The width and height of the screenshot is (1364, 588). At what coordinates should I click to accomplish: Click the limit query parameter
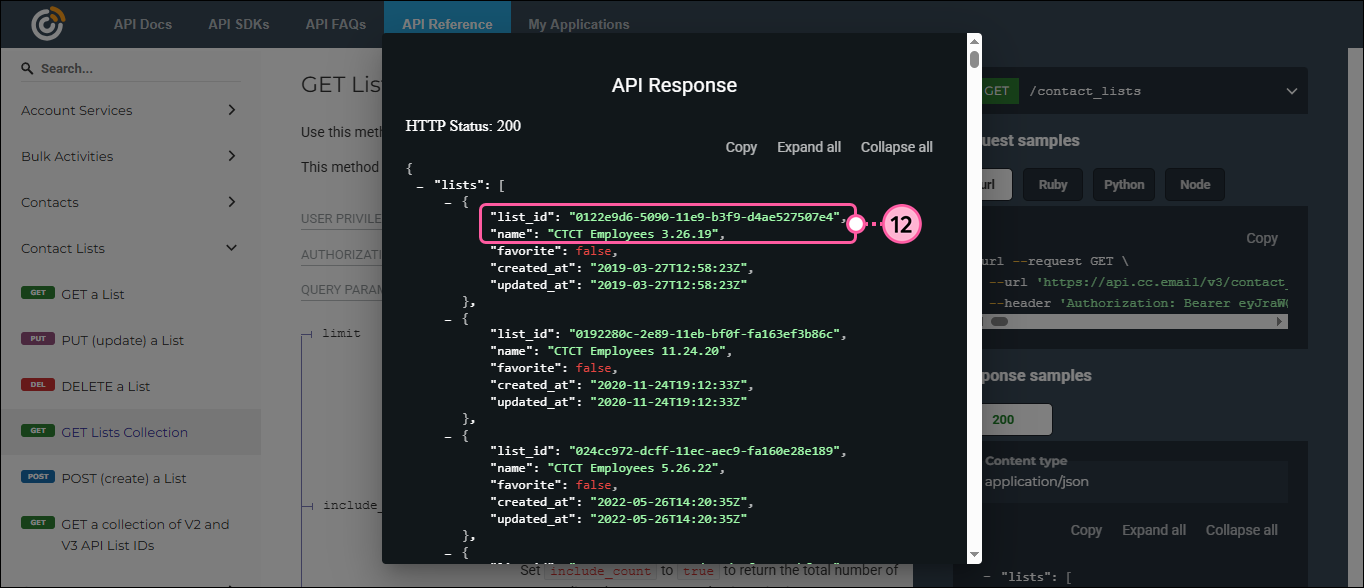click(342, 333)
